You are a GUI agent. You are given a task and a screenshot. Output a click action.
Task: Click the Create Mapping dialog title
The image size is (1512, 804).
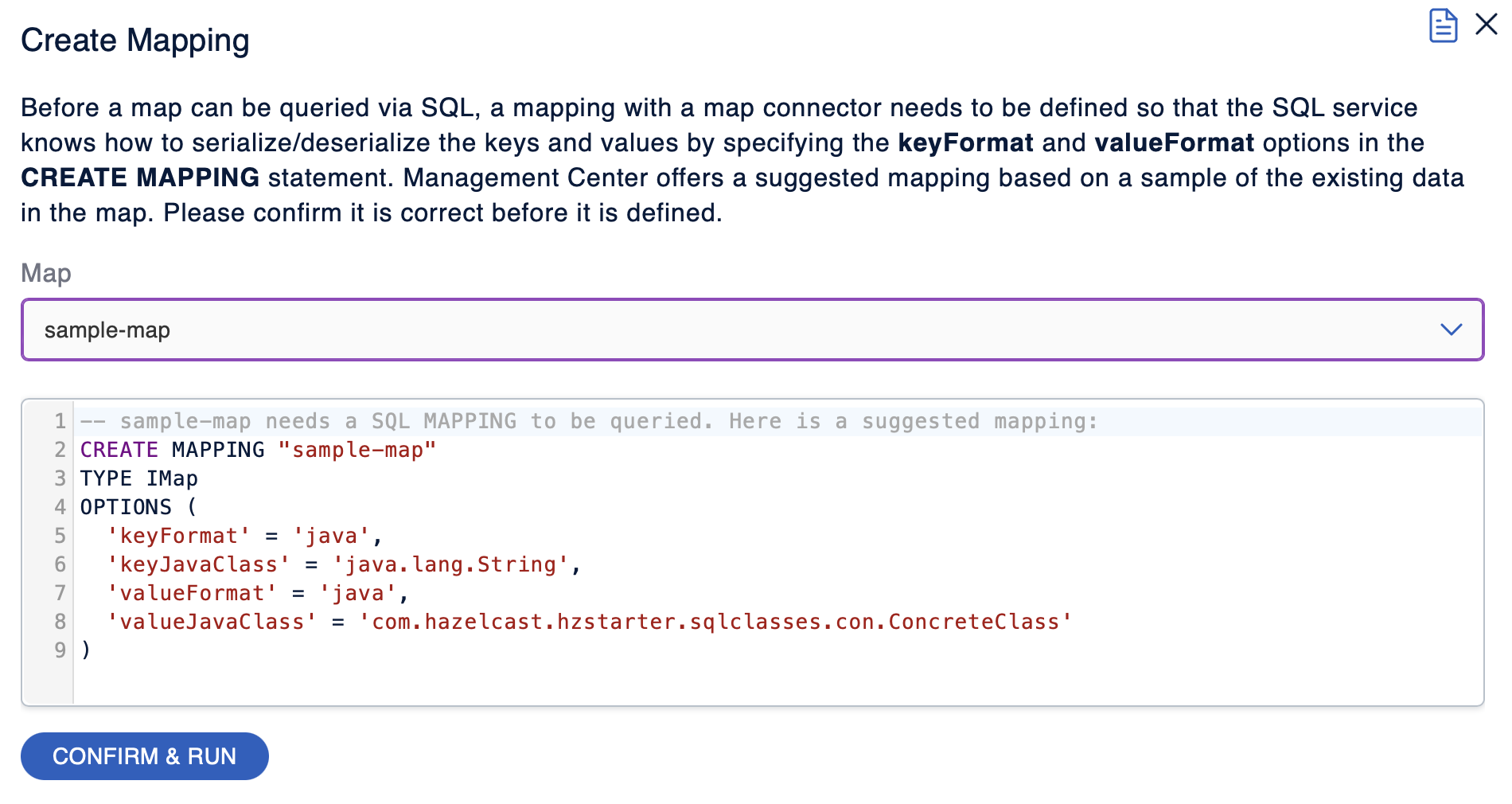(135, 40)
